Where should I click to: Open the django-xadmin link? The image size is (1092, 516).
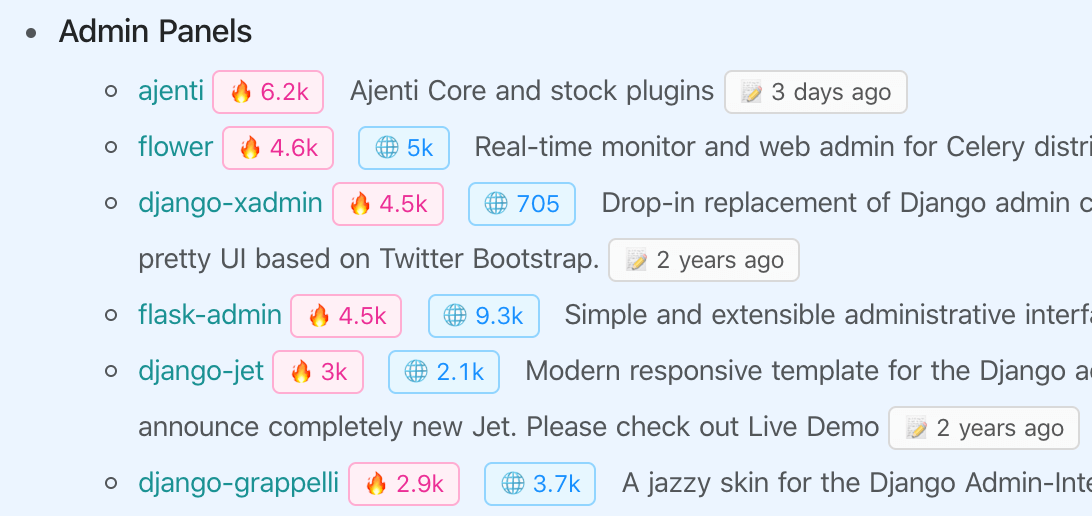click(x=231, y=203)
